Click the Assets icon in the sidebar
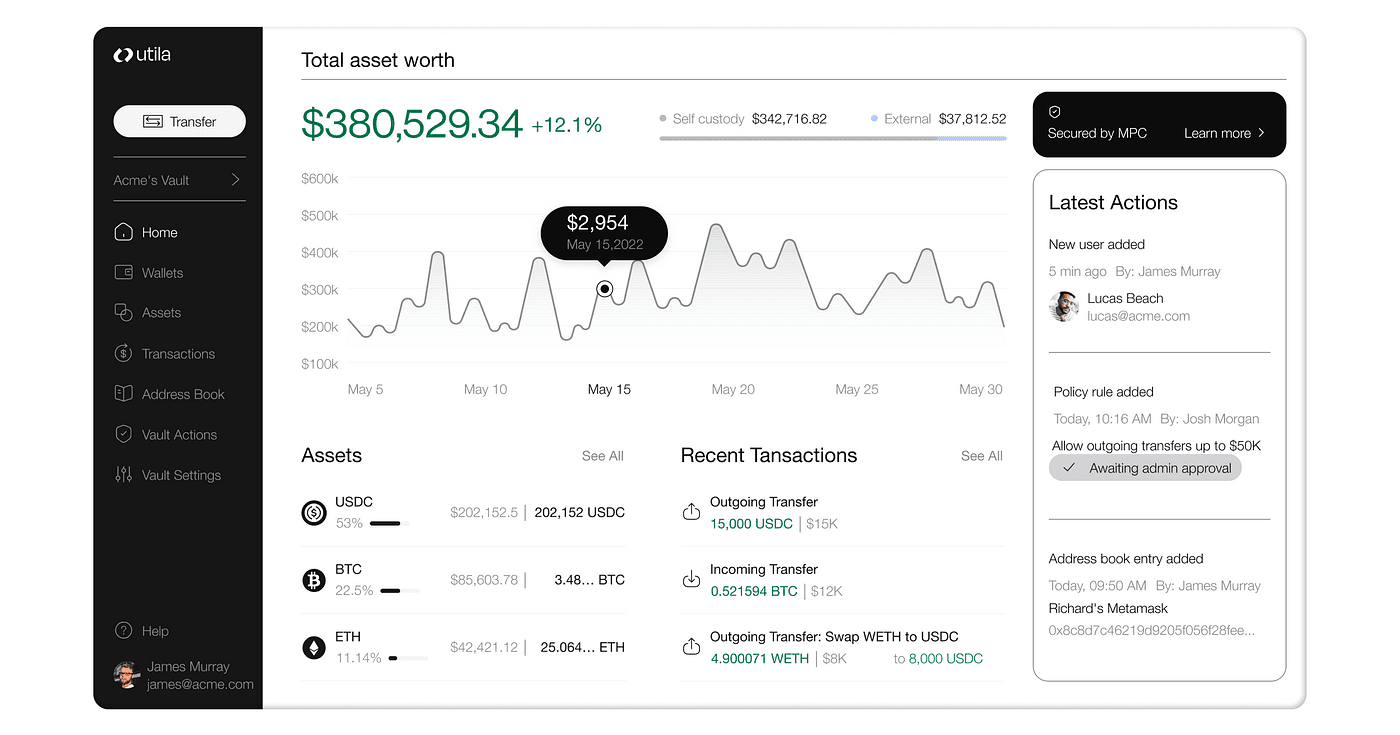 (122, 313)
